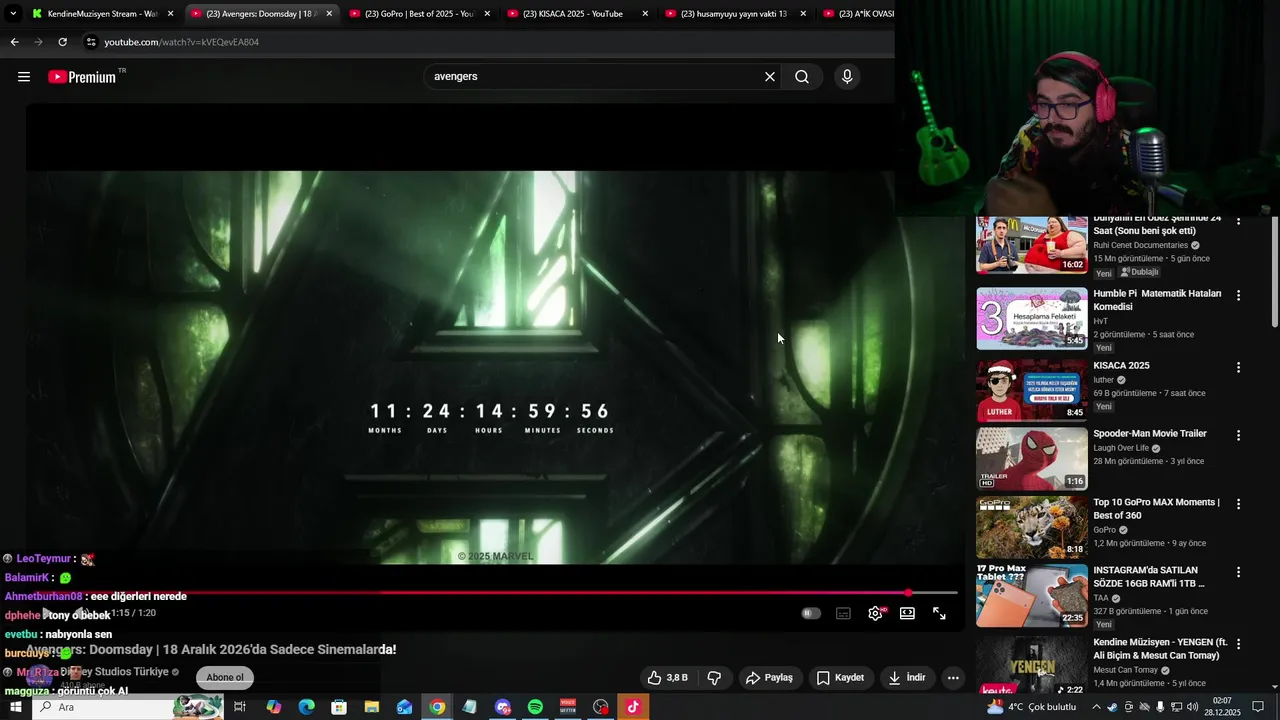Open TikTok app from taskbar
This screenshot has width=1280, height=720.
point(633,707)
